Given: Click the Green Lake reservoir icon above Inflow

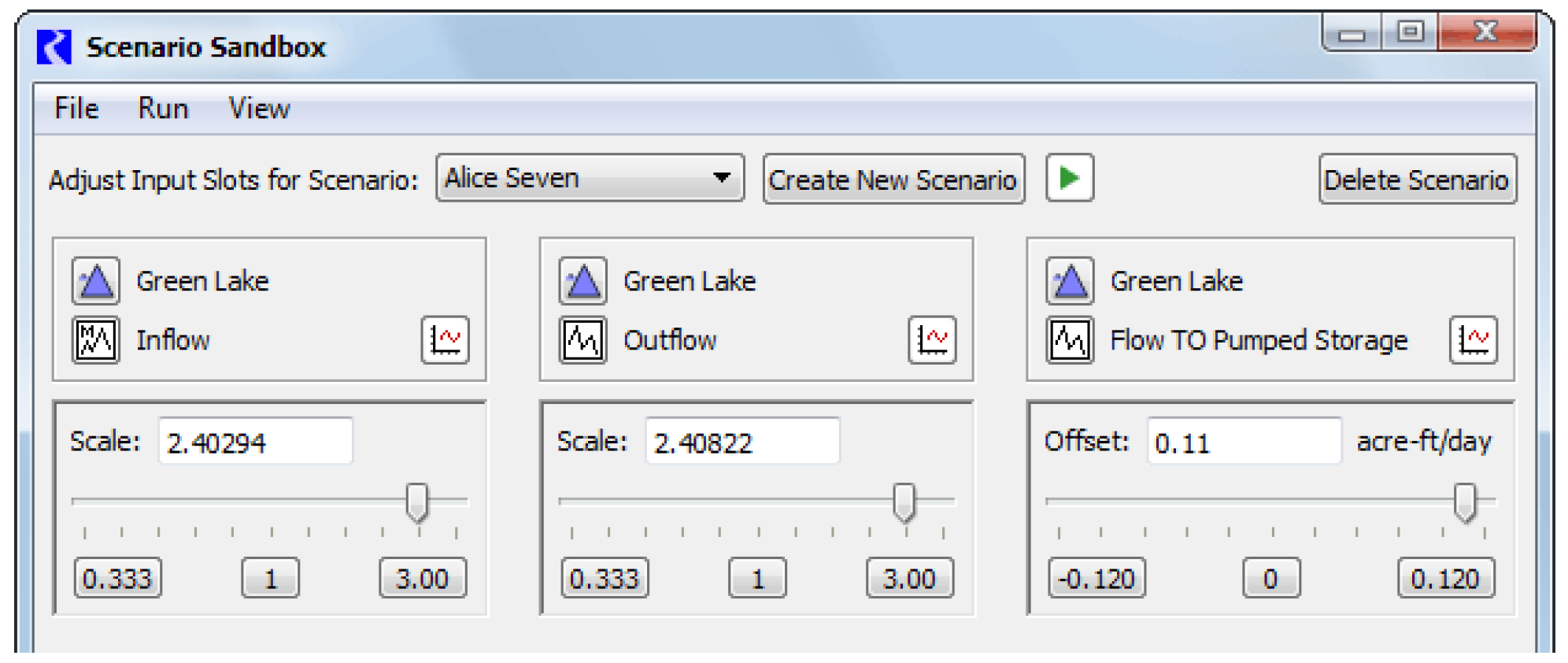Looking at the screenshot, I should [x=96, y=281].
